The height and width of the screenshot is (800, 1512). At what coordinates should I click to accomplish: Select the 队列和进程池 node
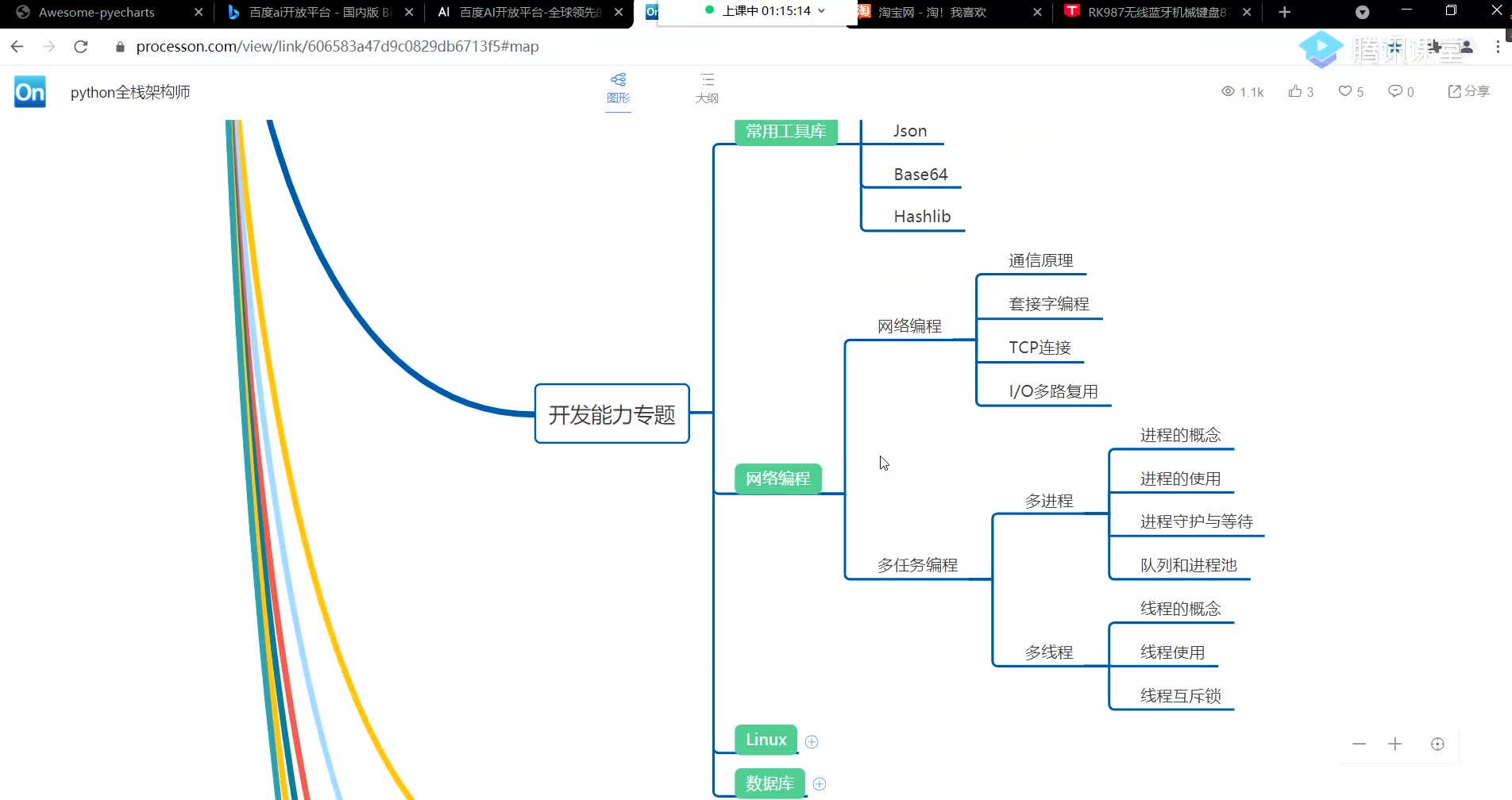pyautogui.click(x=1188, y=565)
